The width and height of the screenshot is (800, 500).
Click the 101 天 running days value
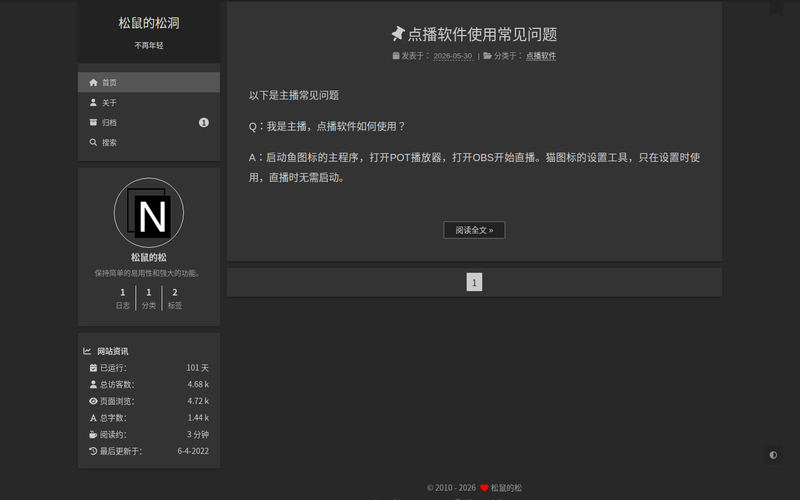pos(197,368)
